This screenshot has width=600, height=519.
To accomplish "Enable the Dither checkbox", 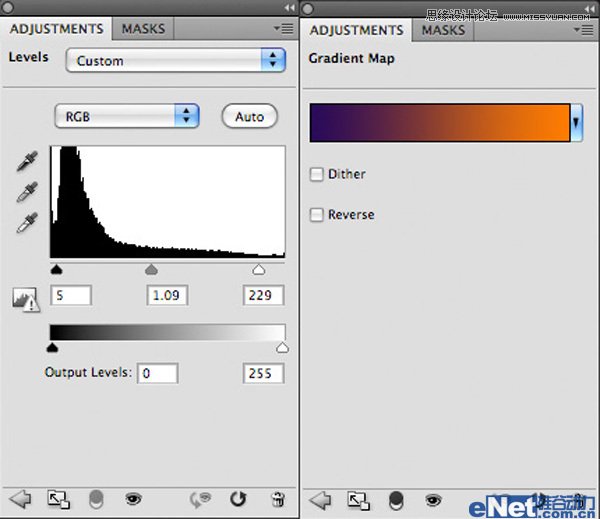I will [316, 174].
